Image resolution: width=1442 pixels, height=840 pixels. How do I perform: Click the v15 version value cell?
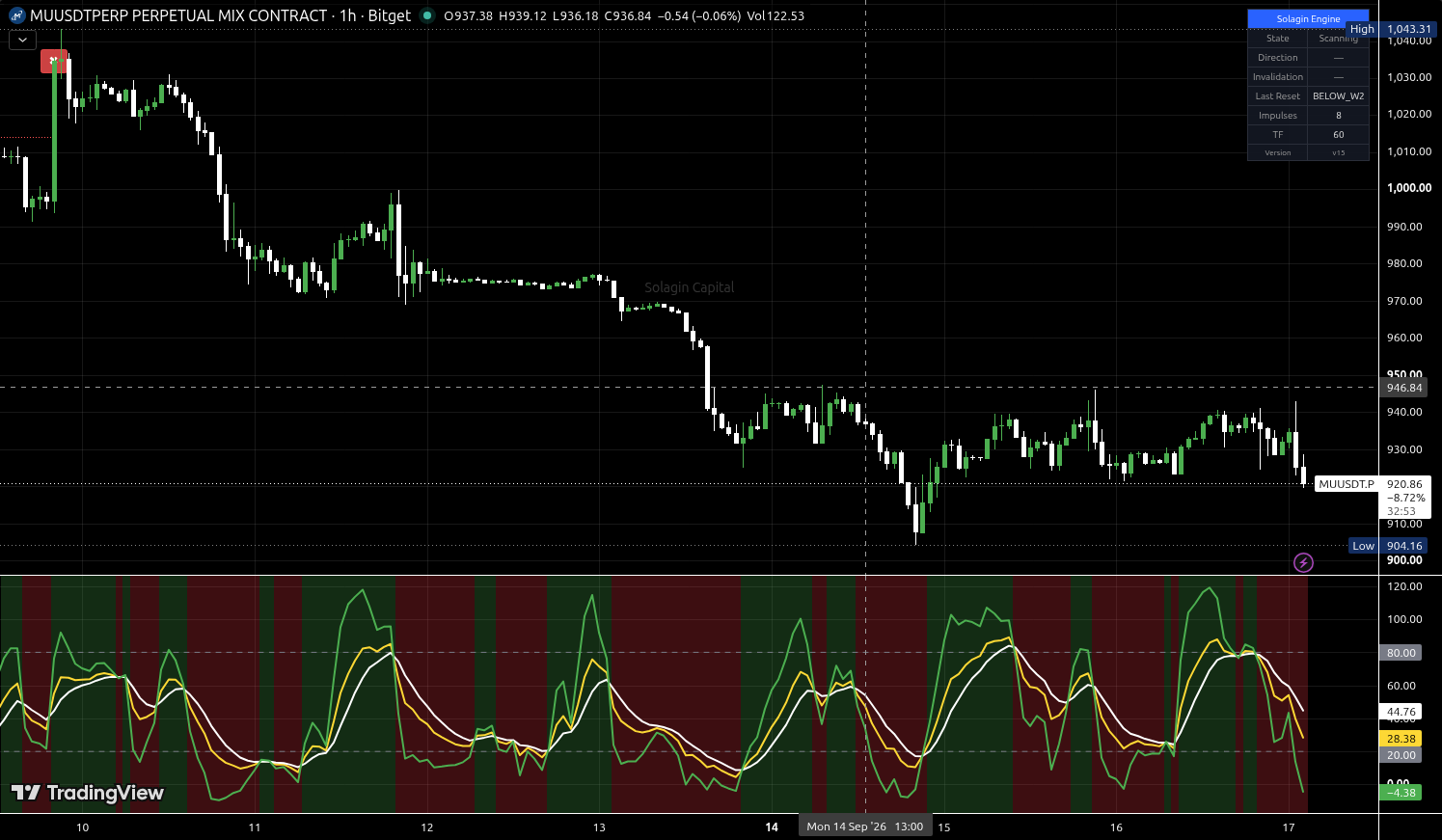click(x=1338, y=152)
